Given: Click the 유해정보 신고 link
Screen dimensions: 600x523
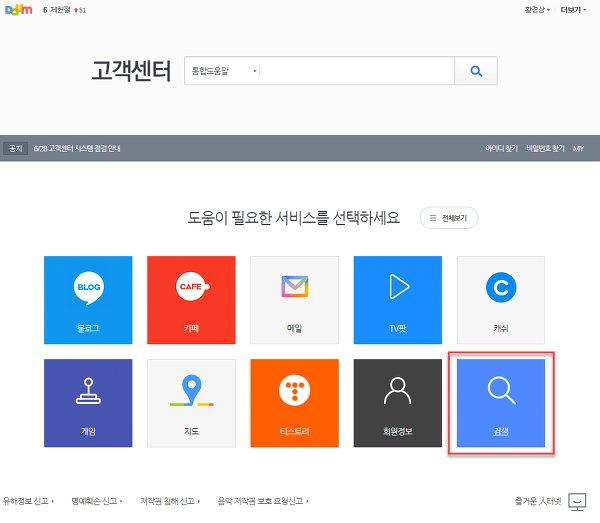Looking at the screenshot, I should click(x=28, y=501).
